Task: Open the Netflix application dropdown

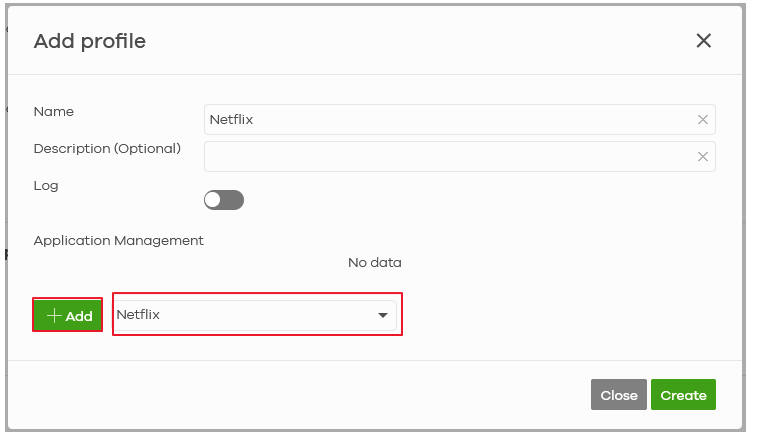Action: pyautogui.click(x=255, y=315)
